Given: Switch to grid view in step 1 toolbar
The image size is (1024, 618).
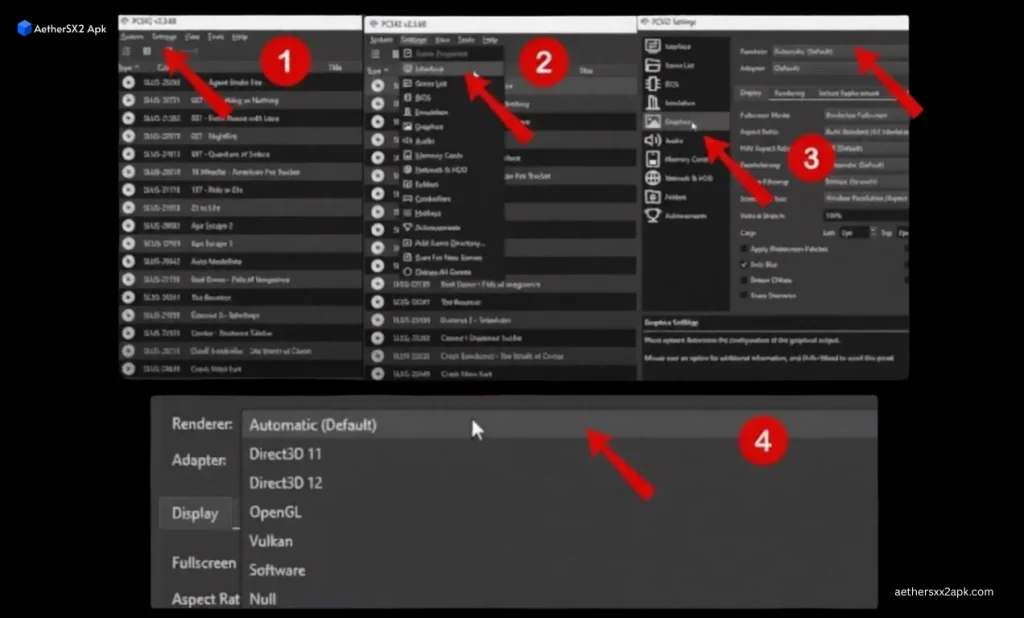Looking at the screenshot, I should (x=147, y=51).
